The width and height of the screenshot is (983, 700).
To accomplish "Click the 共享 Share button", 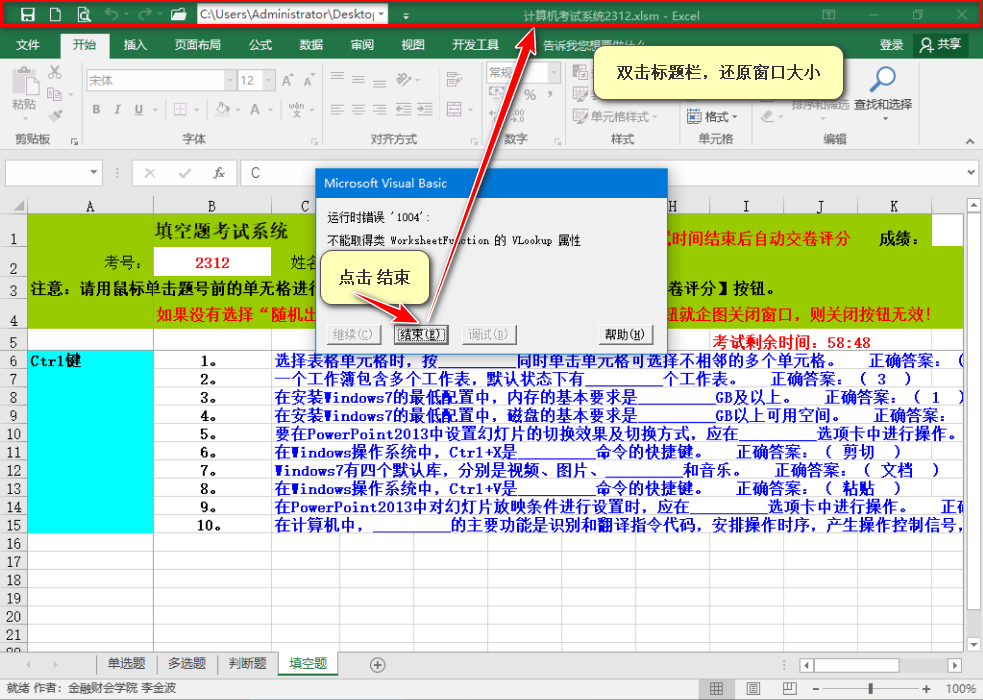I will click(940, 44).
